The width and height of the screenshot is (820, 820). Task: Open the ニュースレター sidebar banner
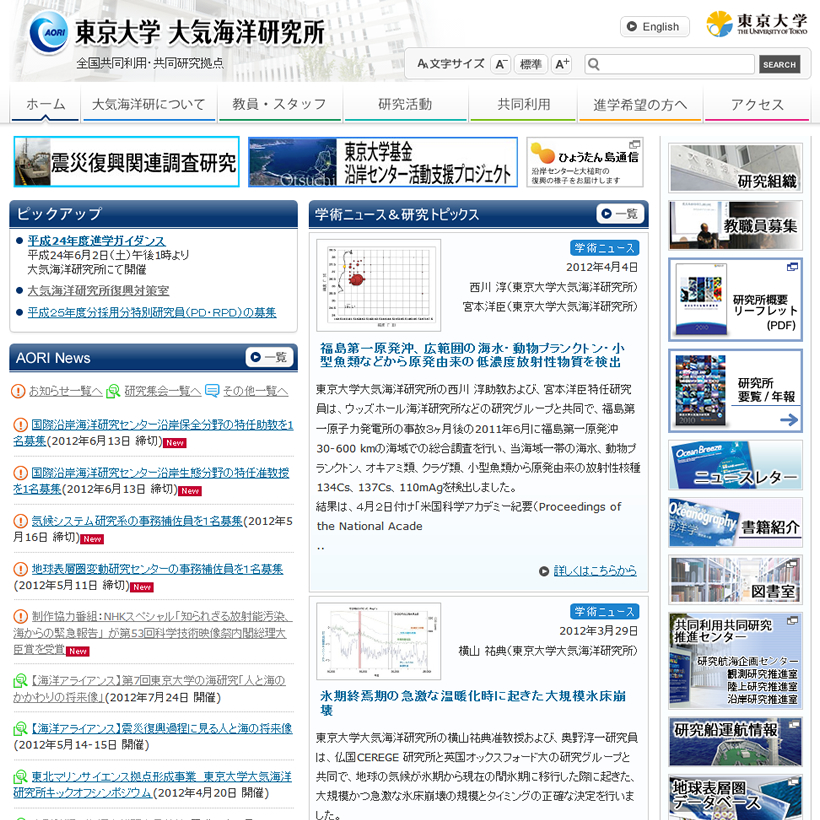(x=735, y=466)
